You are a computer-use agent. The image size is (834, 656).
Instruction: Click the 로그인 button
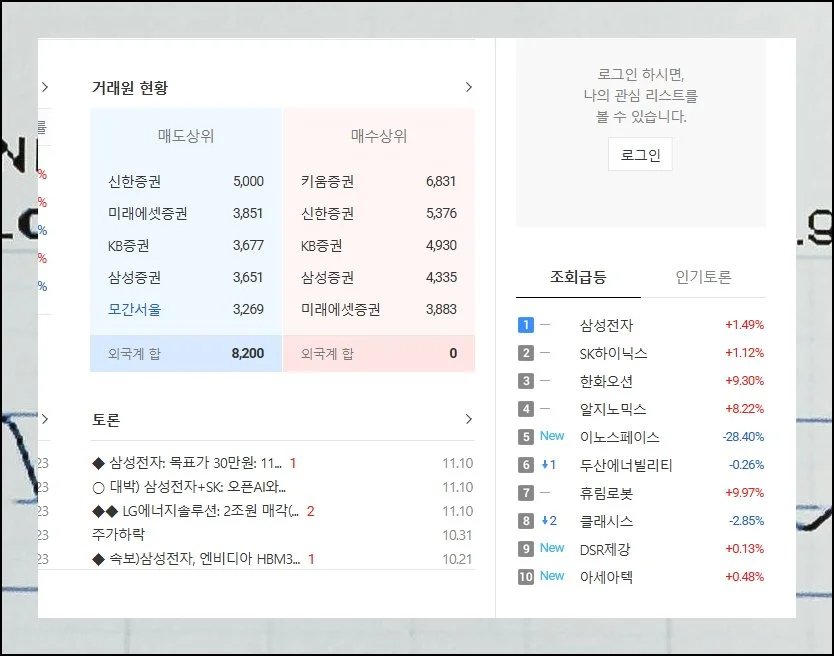pyautogui.click(x=640, y=155)
